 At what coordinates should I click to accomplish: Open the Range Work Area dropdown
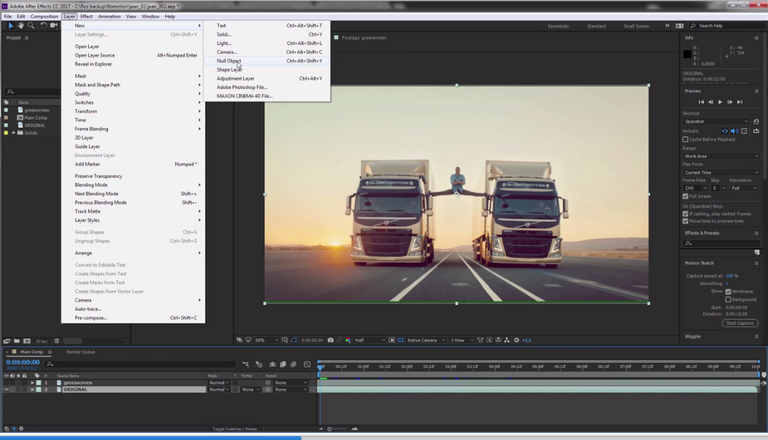click(721, 156)
